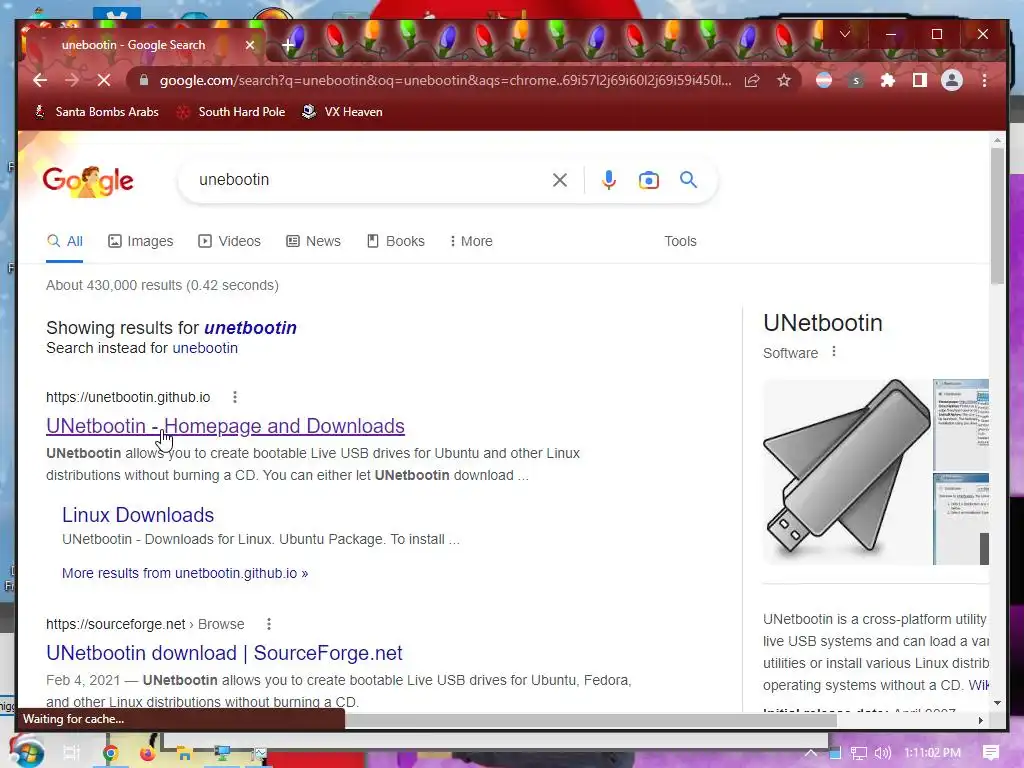Click the forward navigation arrow

pos(72,80)
